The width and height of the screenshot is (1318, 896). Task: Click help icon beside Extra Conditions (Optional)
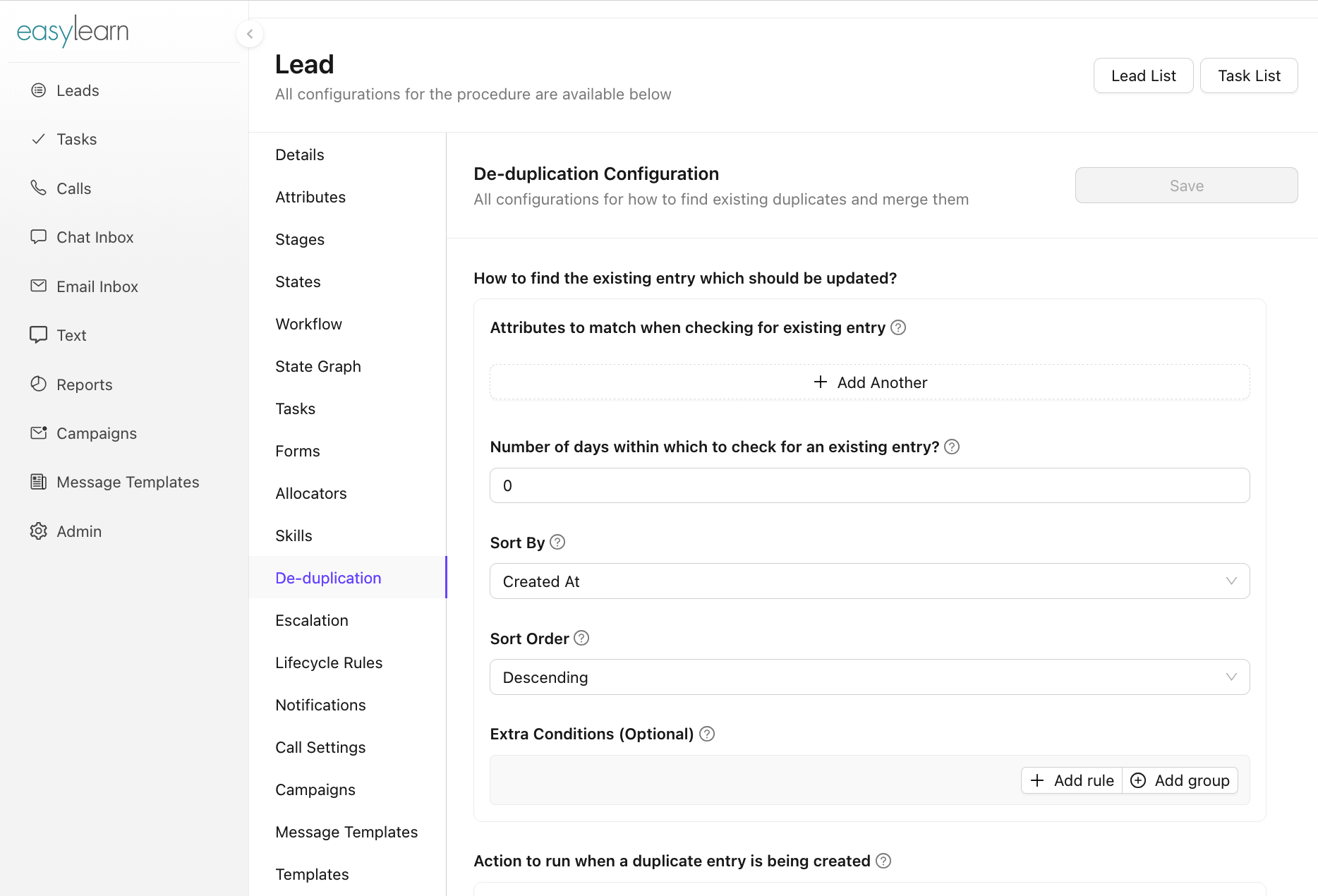707,734
